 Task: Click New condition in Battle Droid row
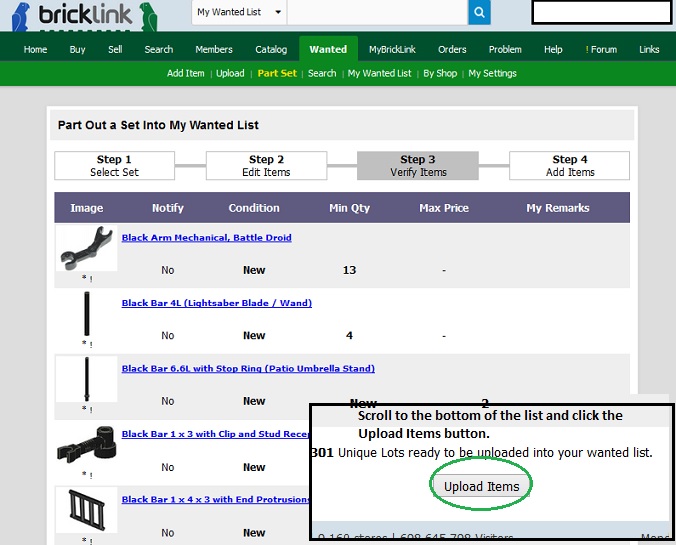click(254, 270)
